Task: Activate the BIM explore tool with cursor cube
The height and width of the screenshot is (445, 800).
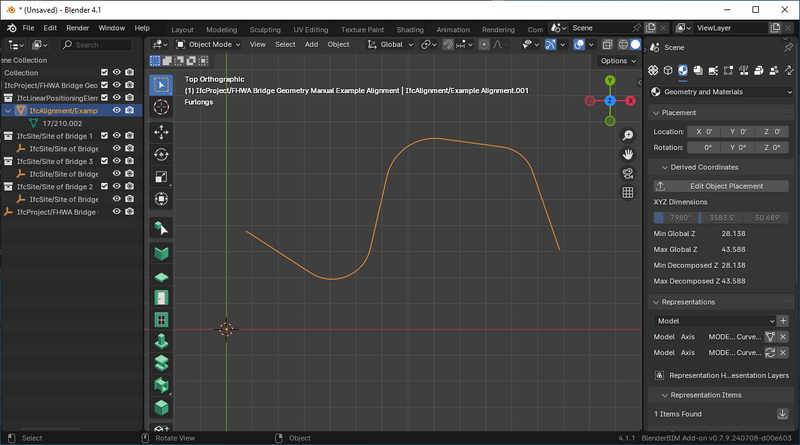Action: (x=161, y=229)
